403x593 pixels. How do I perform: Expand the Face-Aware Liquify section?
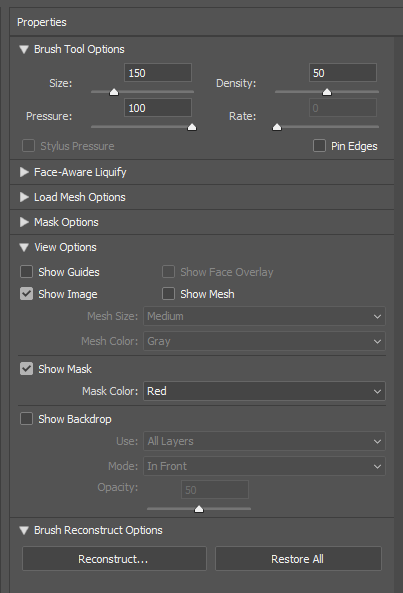[x=24, y=172]
